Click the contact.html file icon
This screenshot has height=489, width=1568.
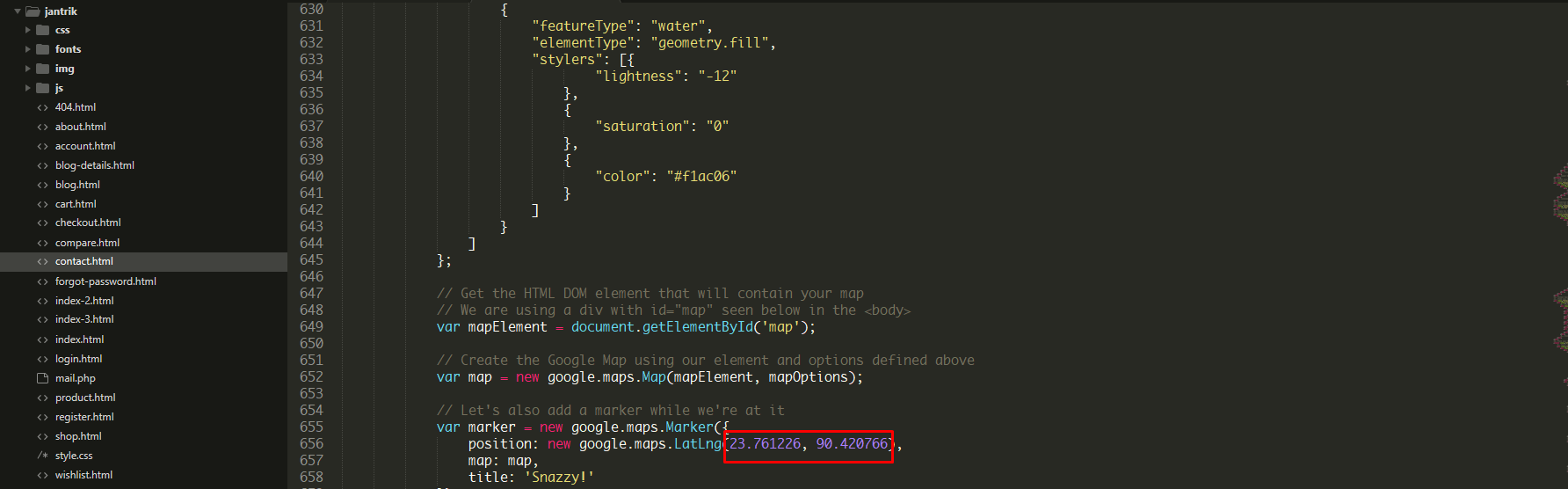pyautogui.click(x=42, y=261)
